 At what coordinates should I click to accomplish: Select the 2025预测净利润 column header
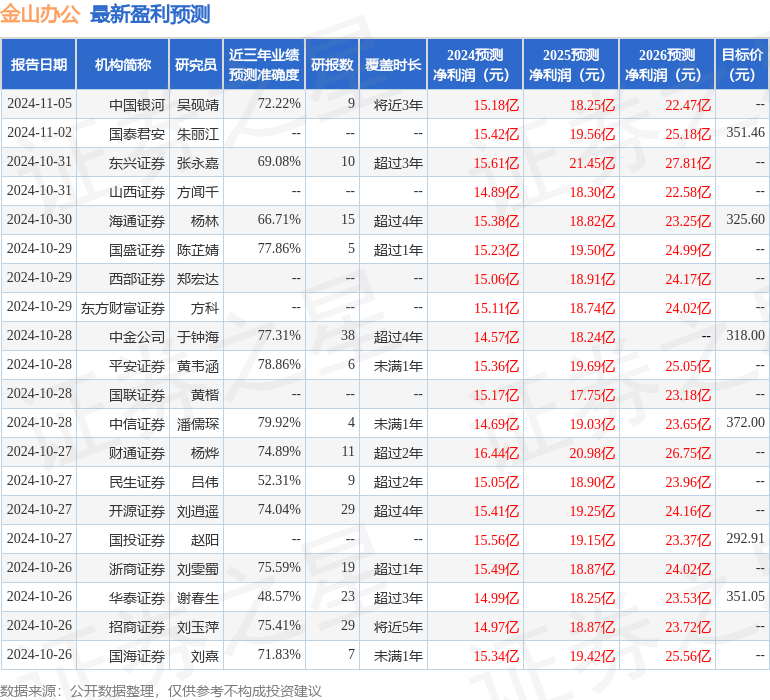(x=571, y=64)
